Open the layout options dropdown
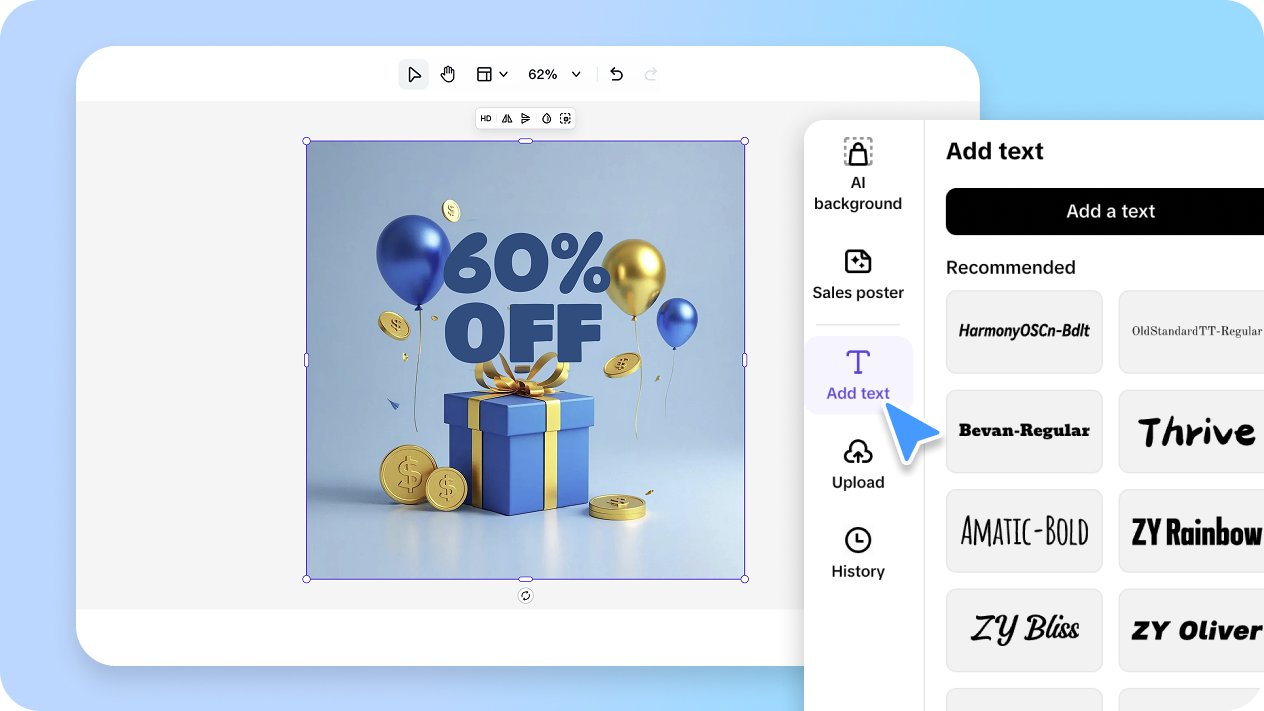Viewport: 1264px width, 711px height. click(x=492, y=74)
